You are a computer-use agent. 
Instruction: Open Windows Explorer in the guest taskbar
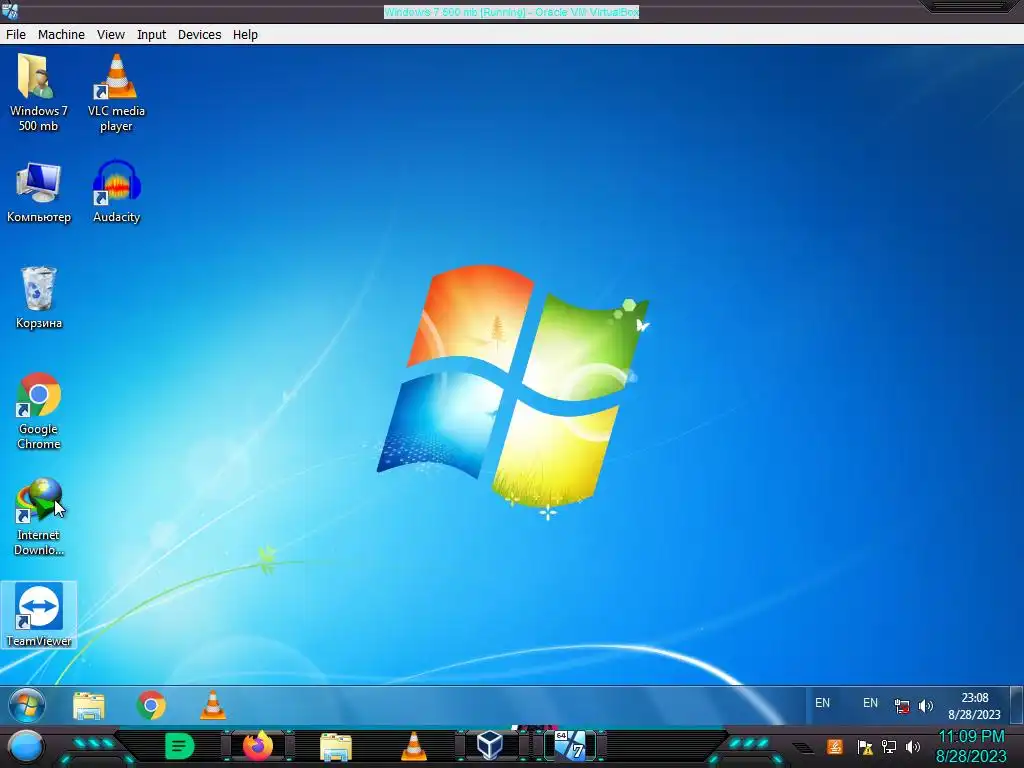[89, 705]
